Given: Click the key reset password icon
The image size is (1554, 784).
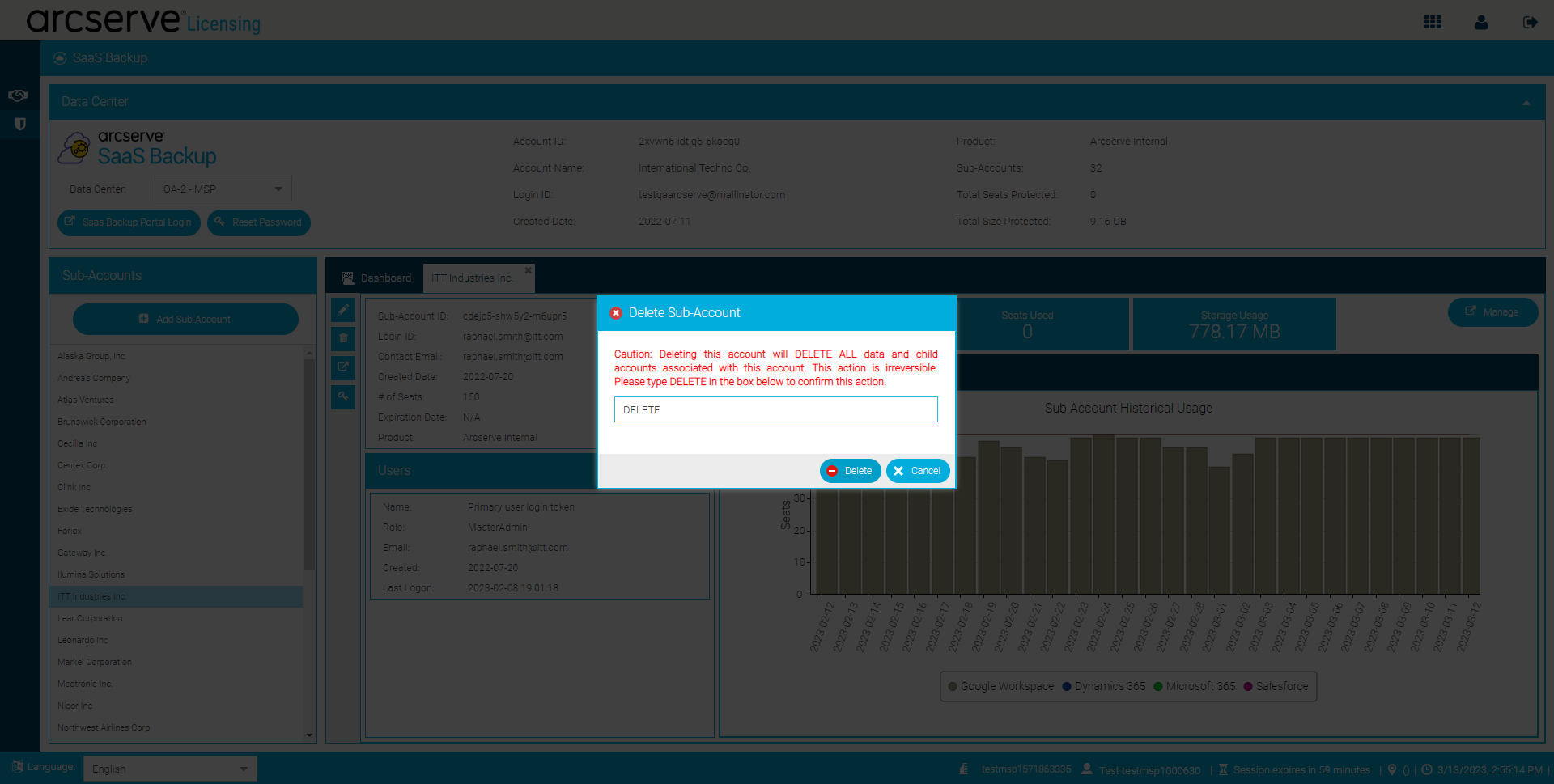Looking at the screenshot, I should click(x=343, y=396).
